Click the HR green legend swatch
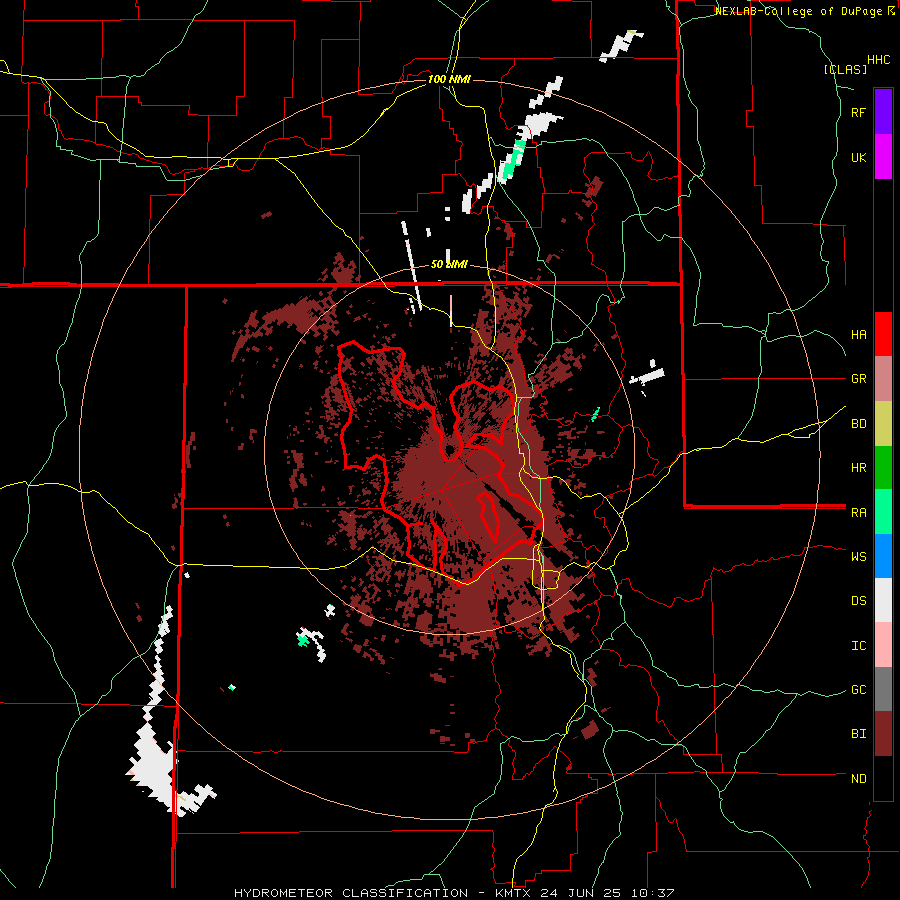Screen dimensions: 900x900 pyautogui.click(x=883, y=468)
